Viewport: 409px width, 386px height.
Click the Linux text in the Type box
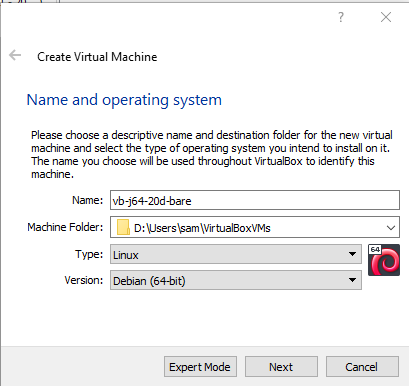(126, 255)
